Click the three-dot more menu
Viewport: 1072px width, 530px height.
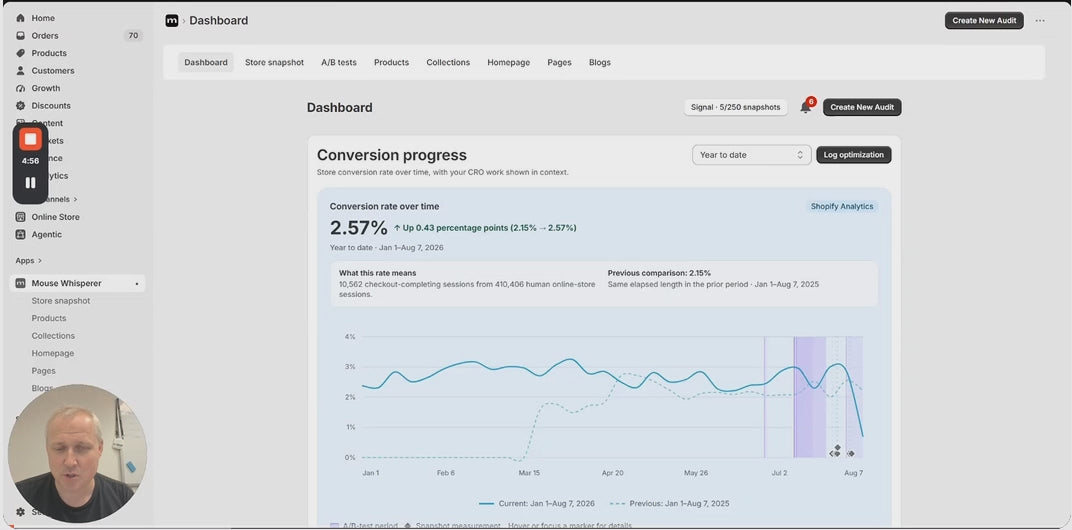pyautogui.click(x=1040, y=21)
